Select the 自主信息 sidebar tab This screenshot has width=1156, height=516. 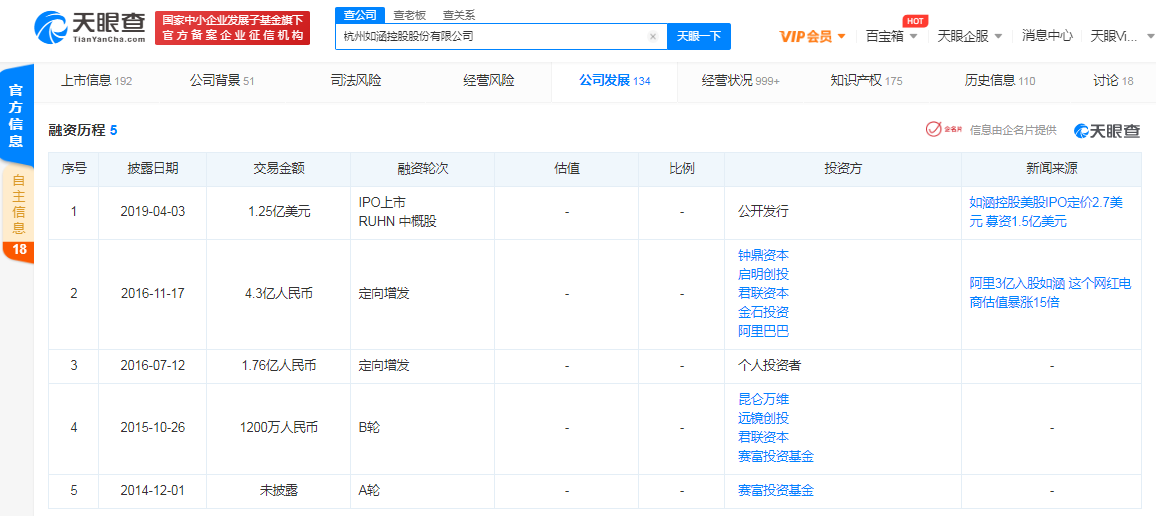pos(18,204)
